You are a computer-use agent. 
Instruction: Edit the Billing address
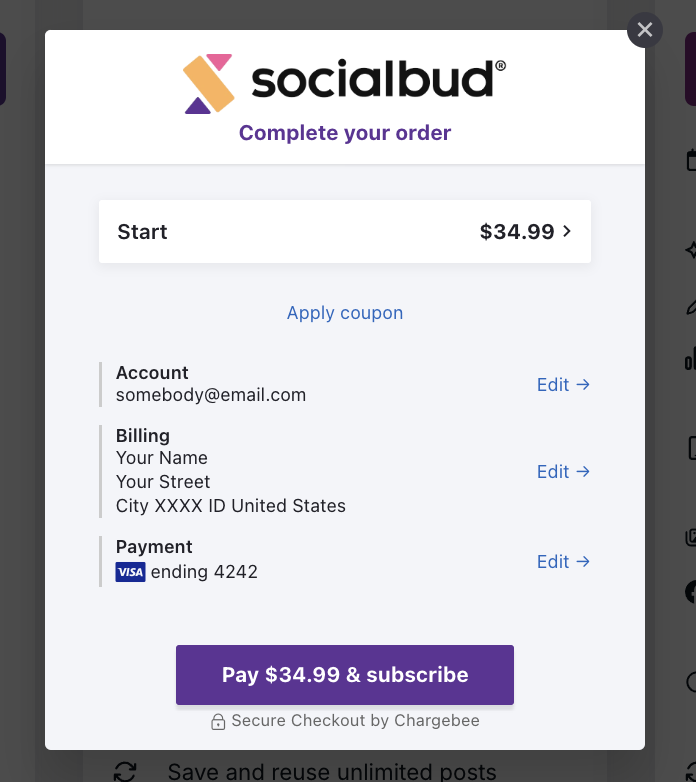point(563,471)
